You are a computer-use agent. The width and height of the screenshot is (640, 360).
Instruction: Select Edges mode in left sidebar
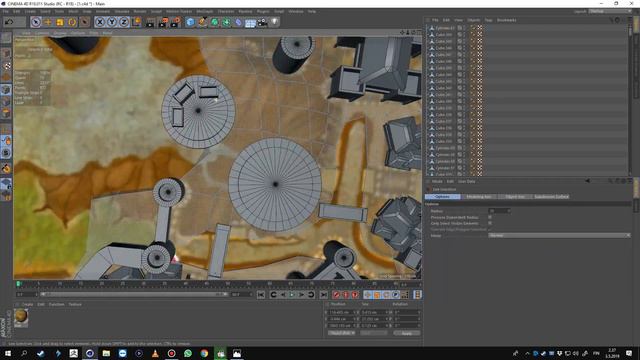point(6,101)
